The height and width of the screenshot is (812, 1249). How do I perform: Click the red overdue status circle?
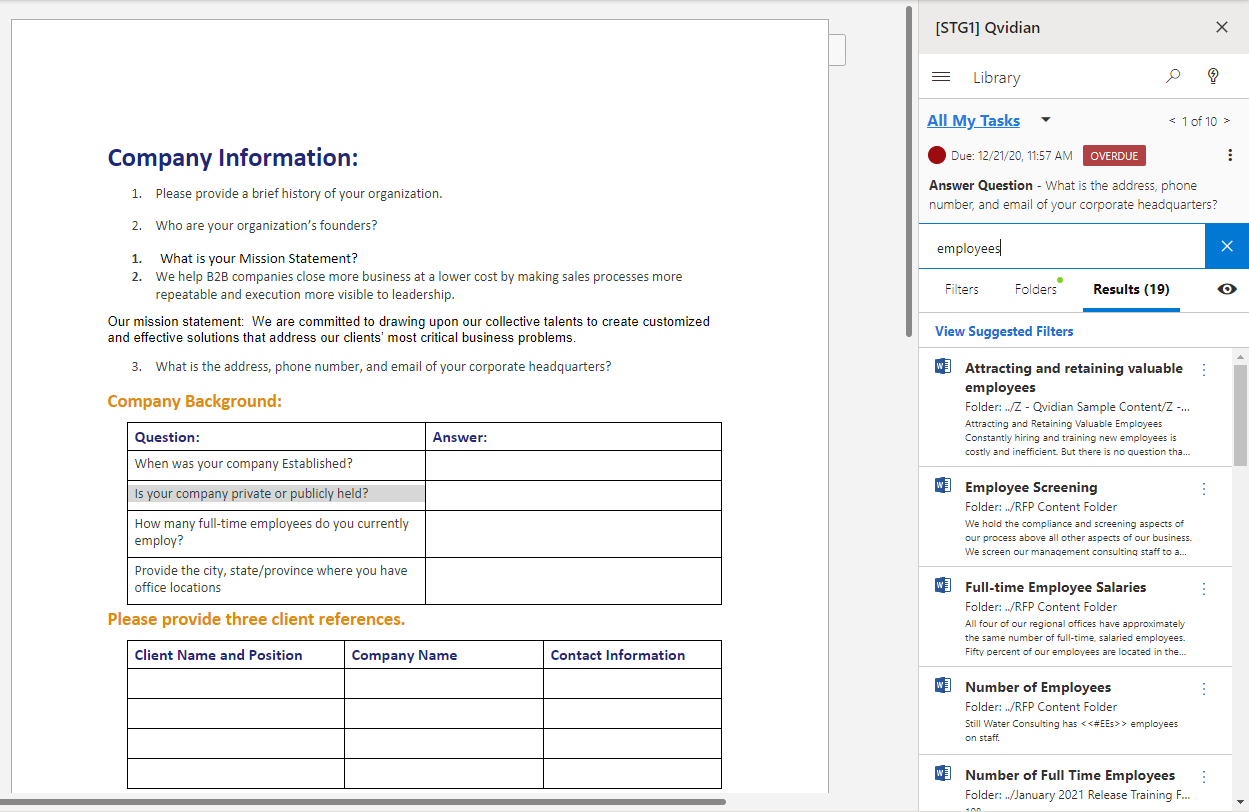[x=937, y=155]
